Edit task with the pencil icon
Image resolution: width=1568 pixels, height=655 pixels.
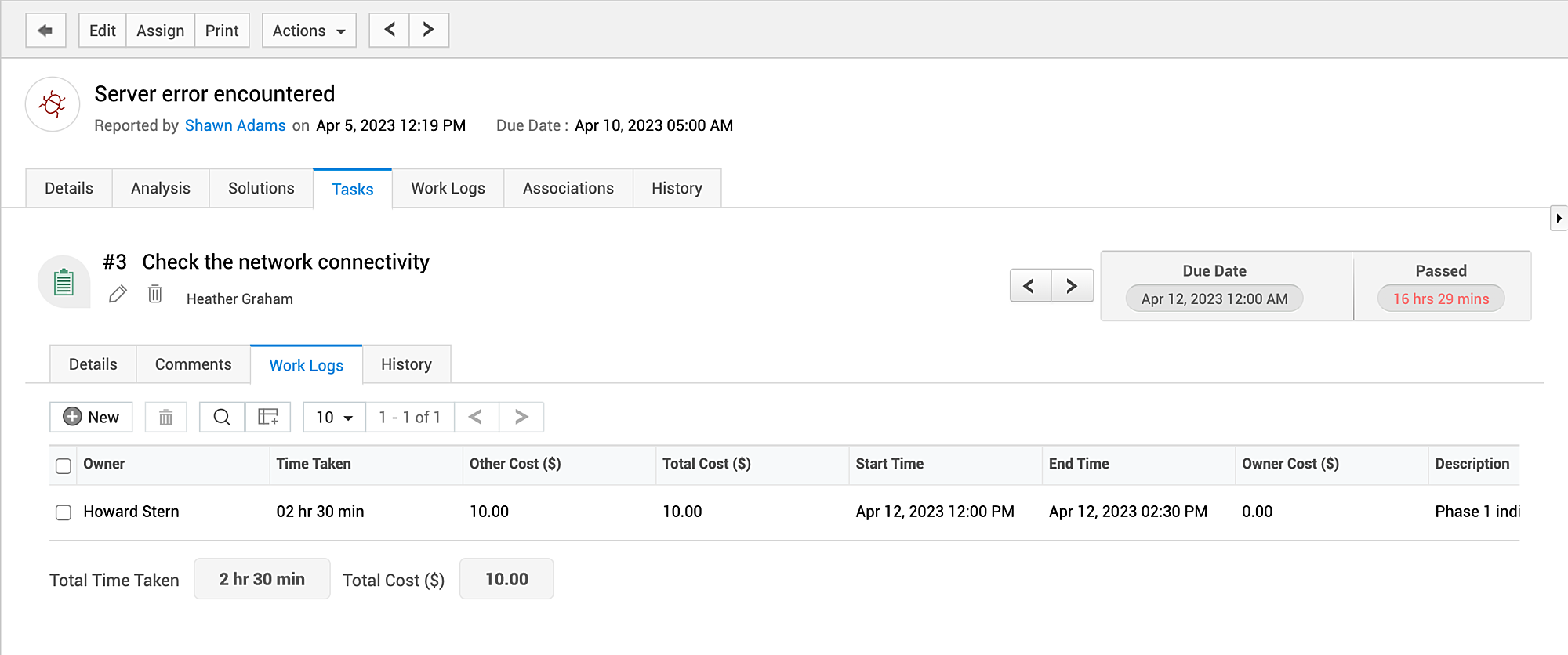click(118, 295)
